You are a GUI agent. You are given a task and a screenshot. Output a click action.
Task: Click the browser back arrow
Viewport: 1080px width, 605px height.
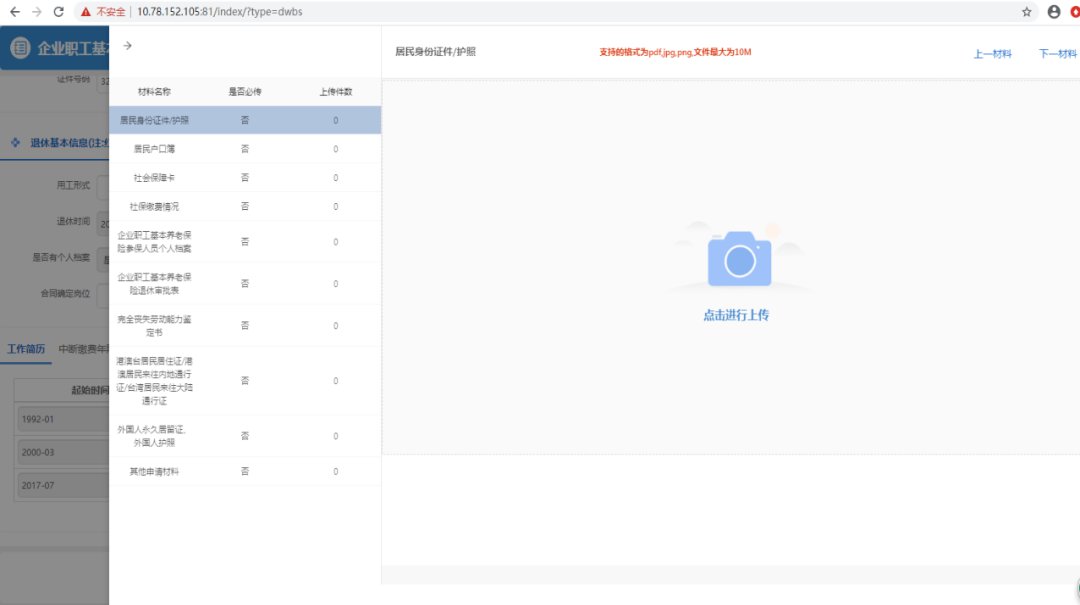click(14, 12)
